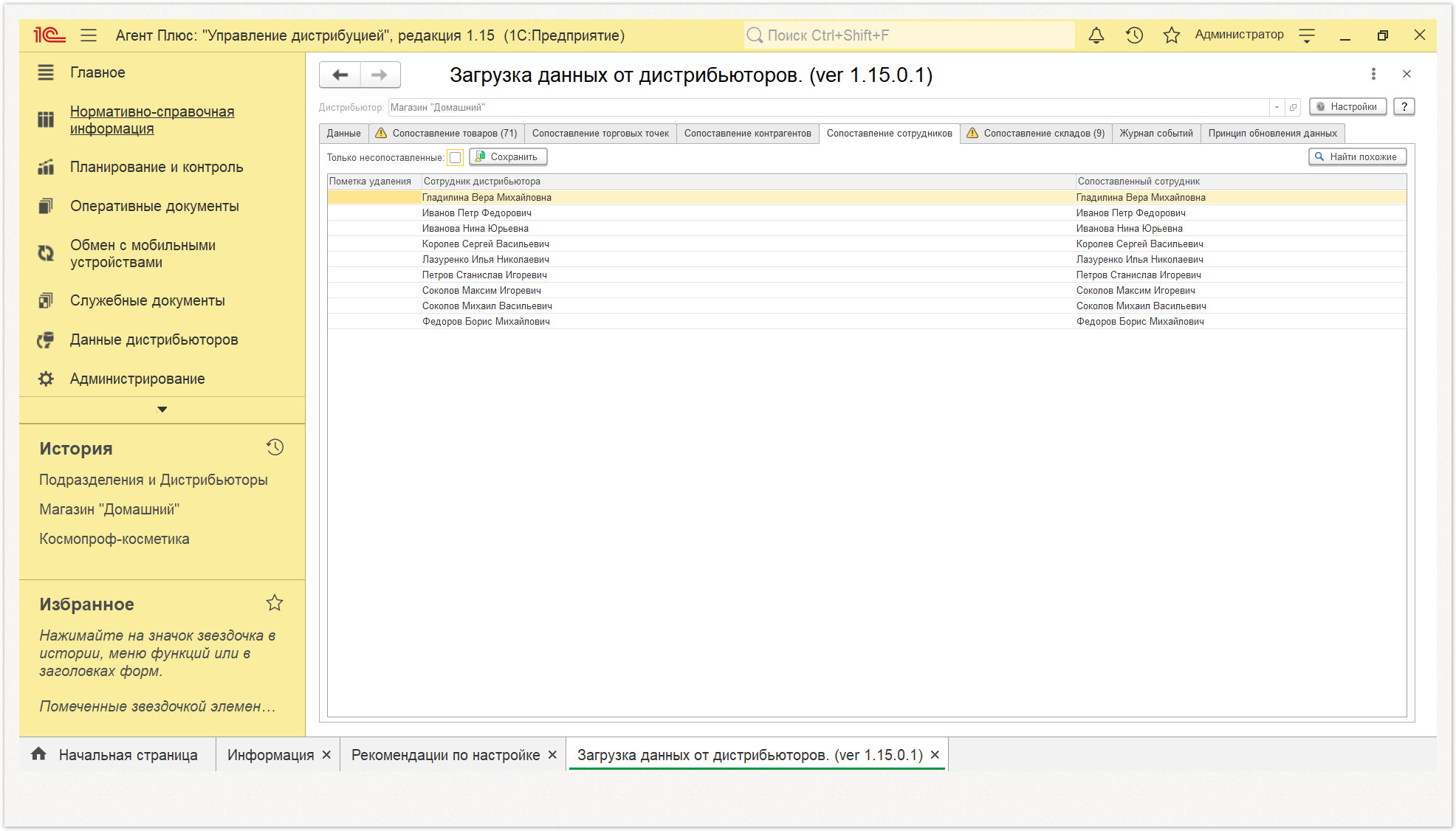Click the Служебные документы icon
Screen dimensions: 1456x831
coord(46,301)
